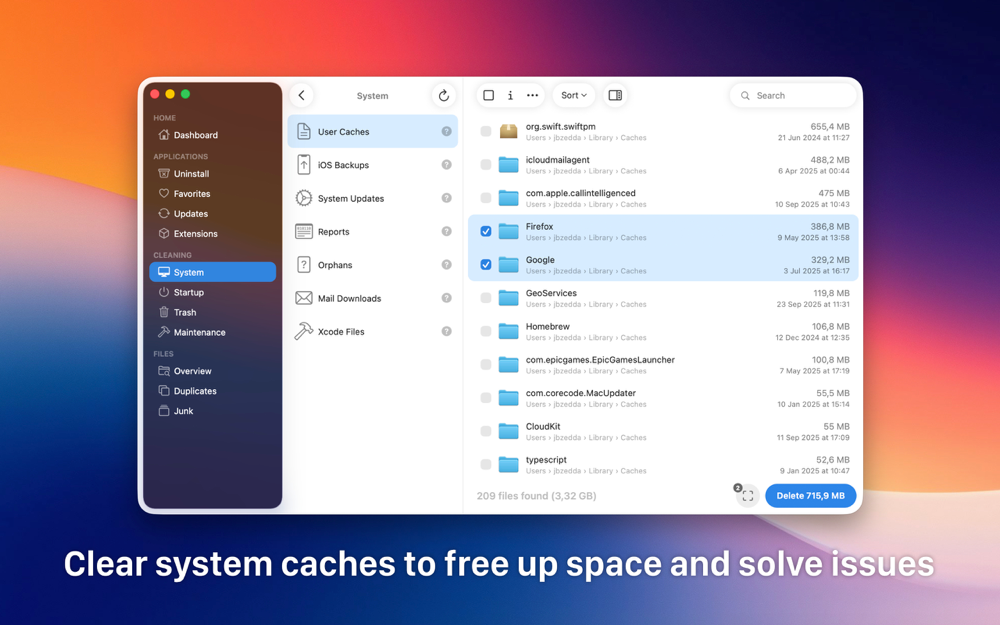
Task: Open the Sort dropdown
Action: click(x=573, y=96)
